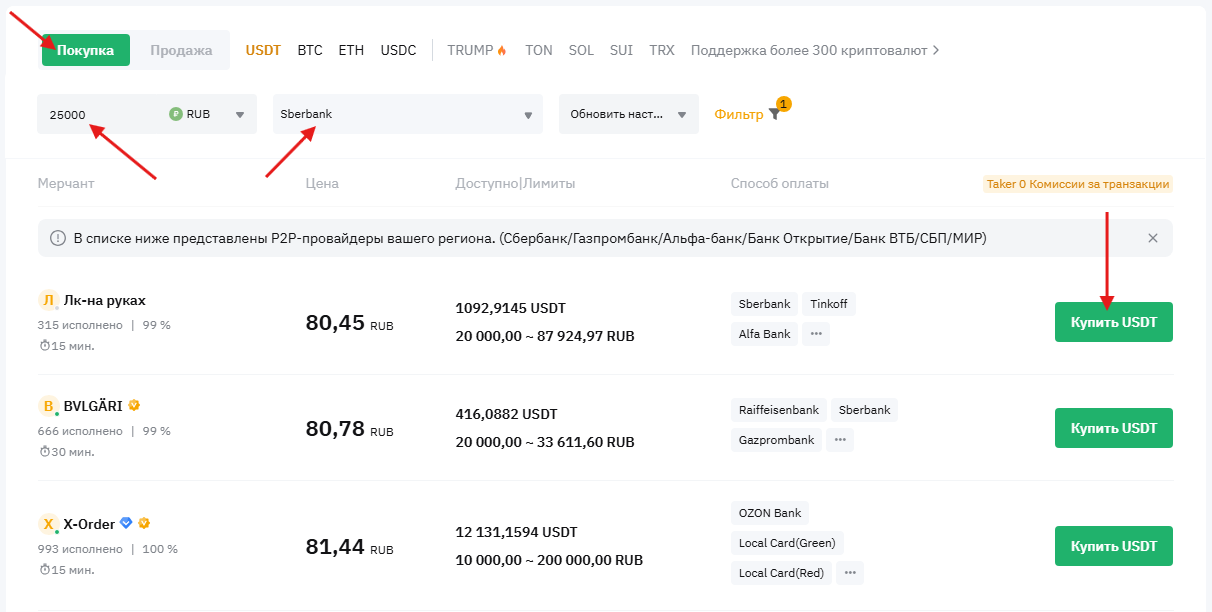Show more payment methods for X-Order
1212x612 pixels.
(x=850, y=573)
